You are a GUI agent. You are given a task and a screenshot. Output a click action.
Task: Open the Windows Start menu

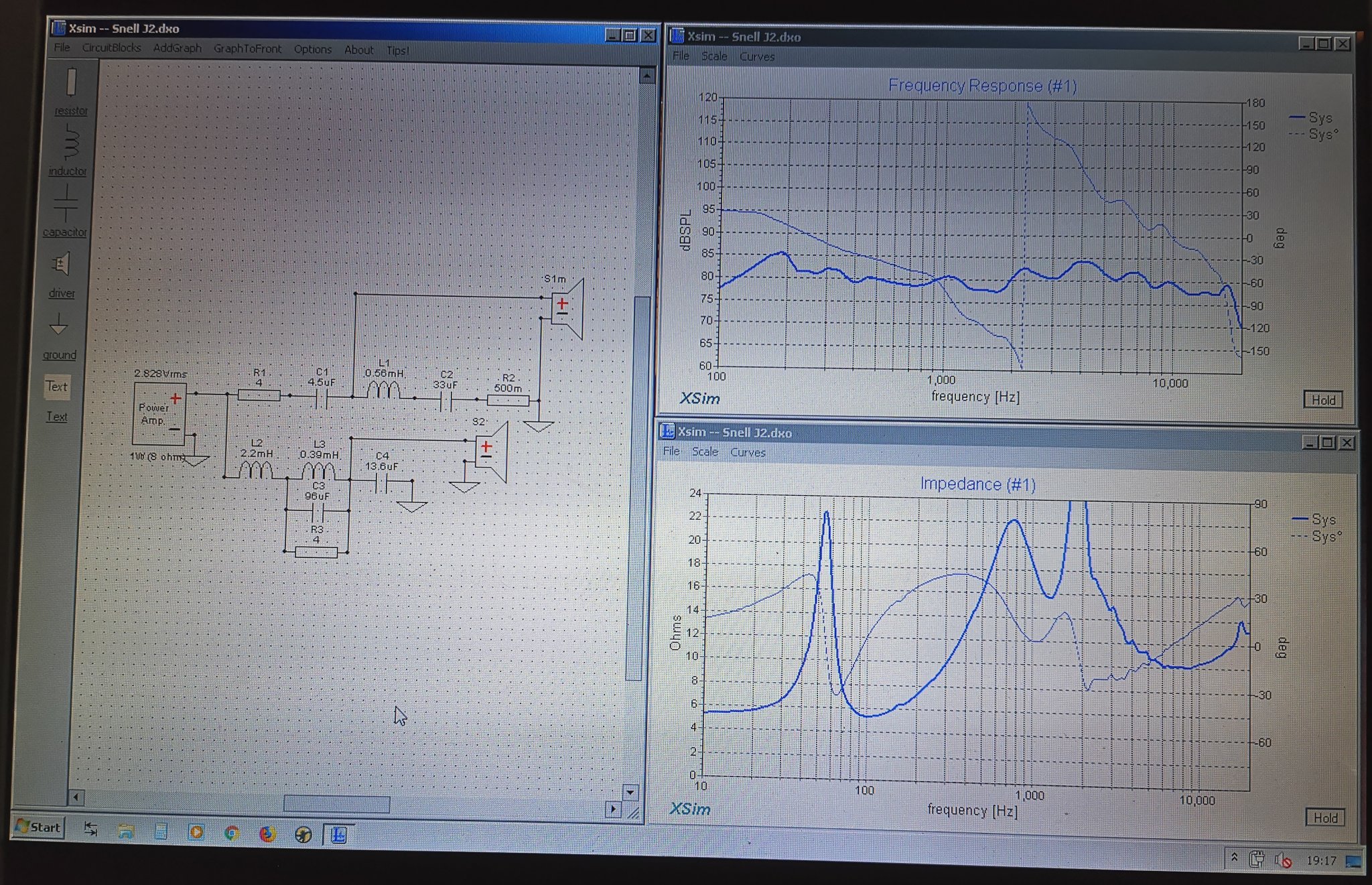(38, 827)
